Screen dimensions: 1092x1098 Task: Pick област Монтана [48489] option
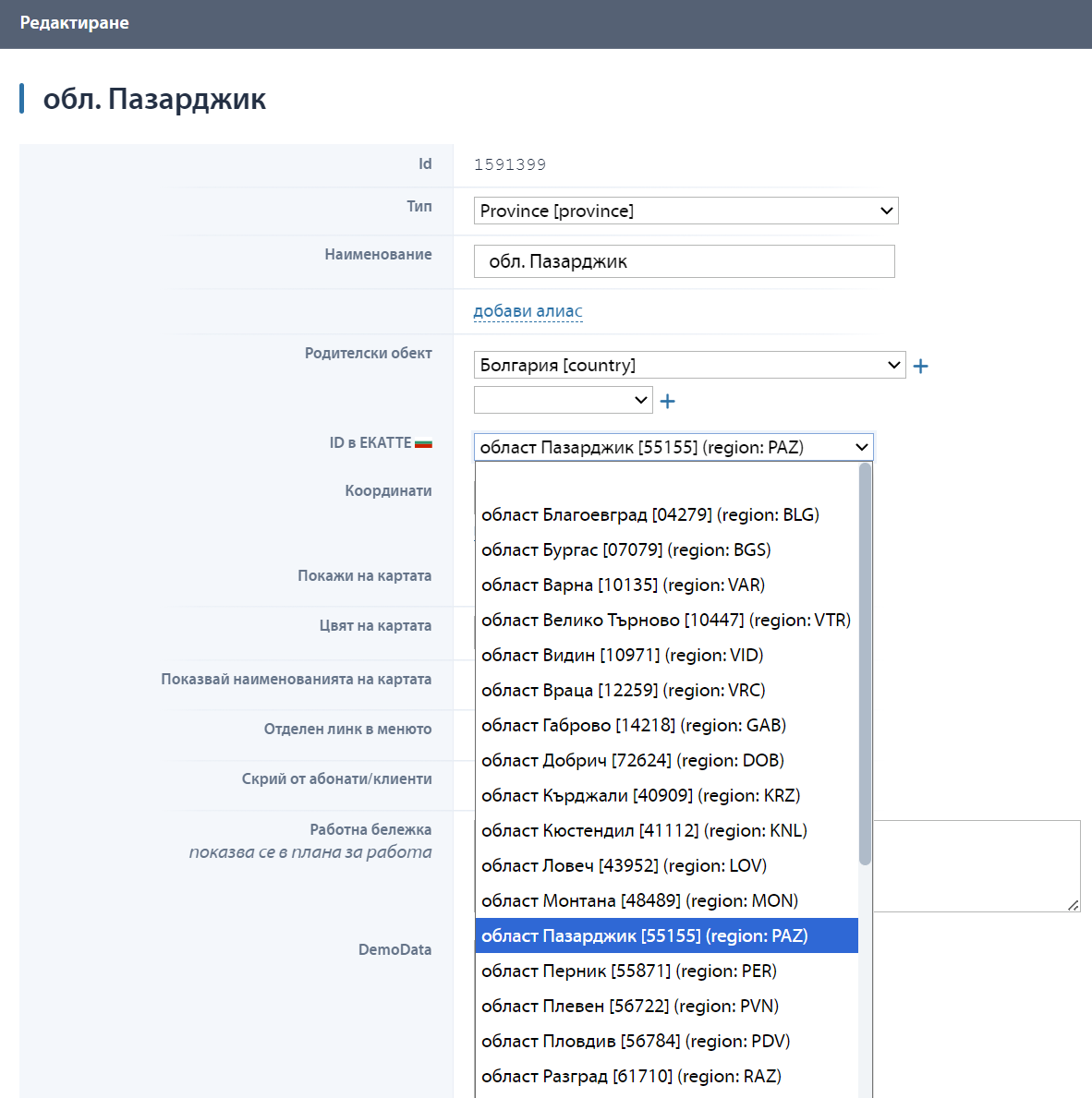[x=666, y=900]
